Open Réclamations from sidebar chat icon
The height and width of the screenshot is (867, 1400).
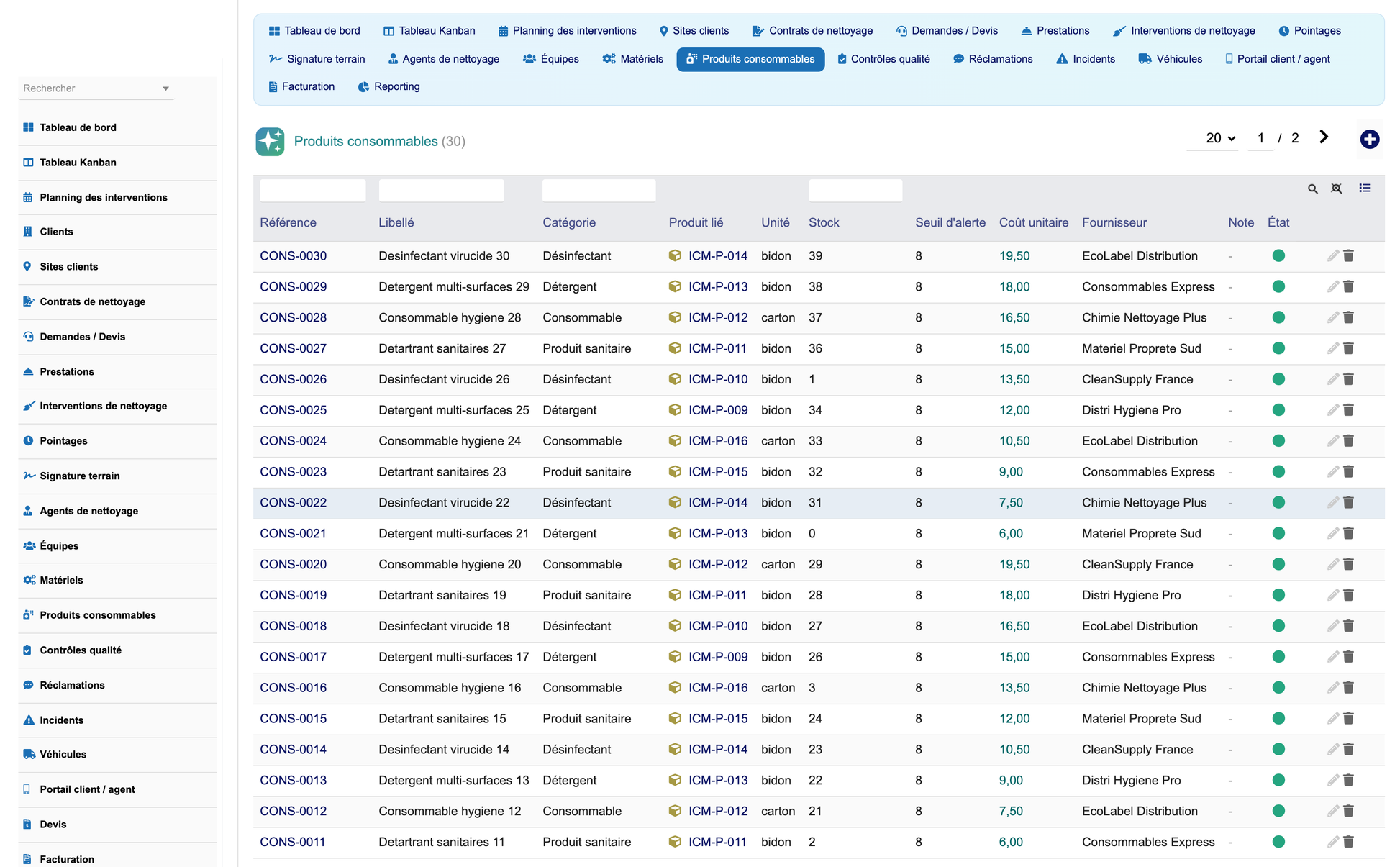tap(28, 685)
